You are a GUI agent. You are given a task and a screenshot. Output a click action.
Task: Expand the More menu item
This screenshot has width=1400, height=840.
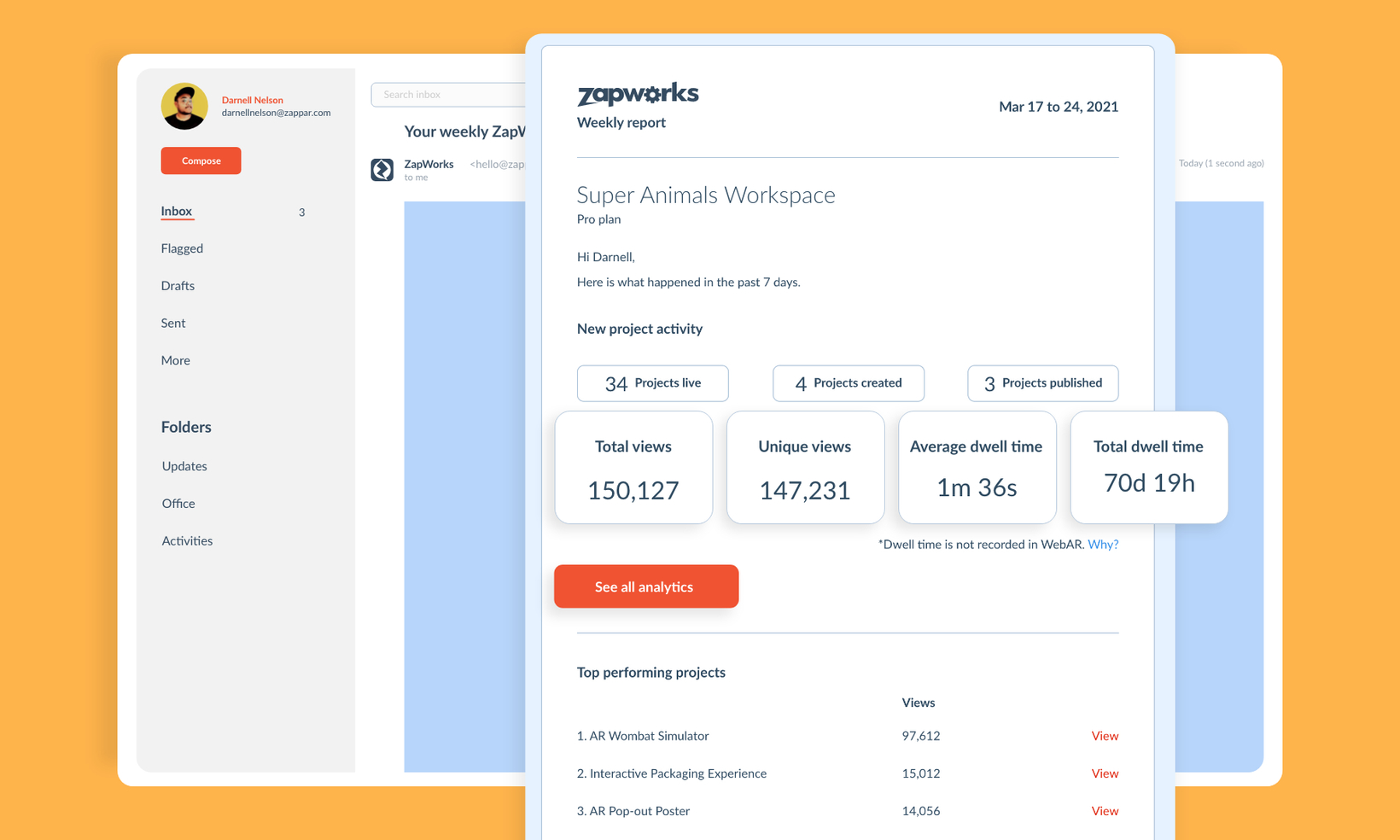coord(176,360)
